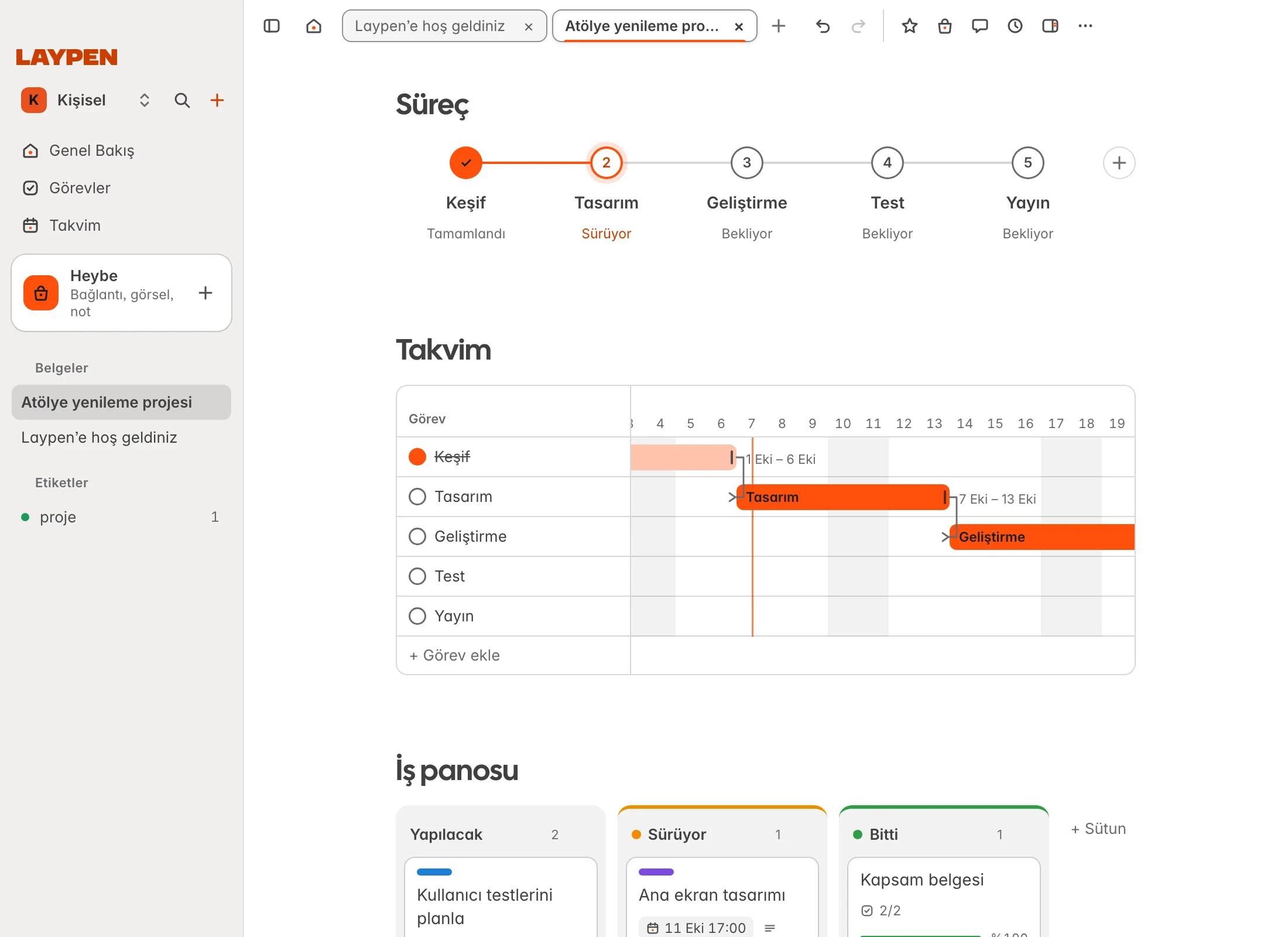Filter by the proje tag

pyautogui.click(x=121, y=517)
